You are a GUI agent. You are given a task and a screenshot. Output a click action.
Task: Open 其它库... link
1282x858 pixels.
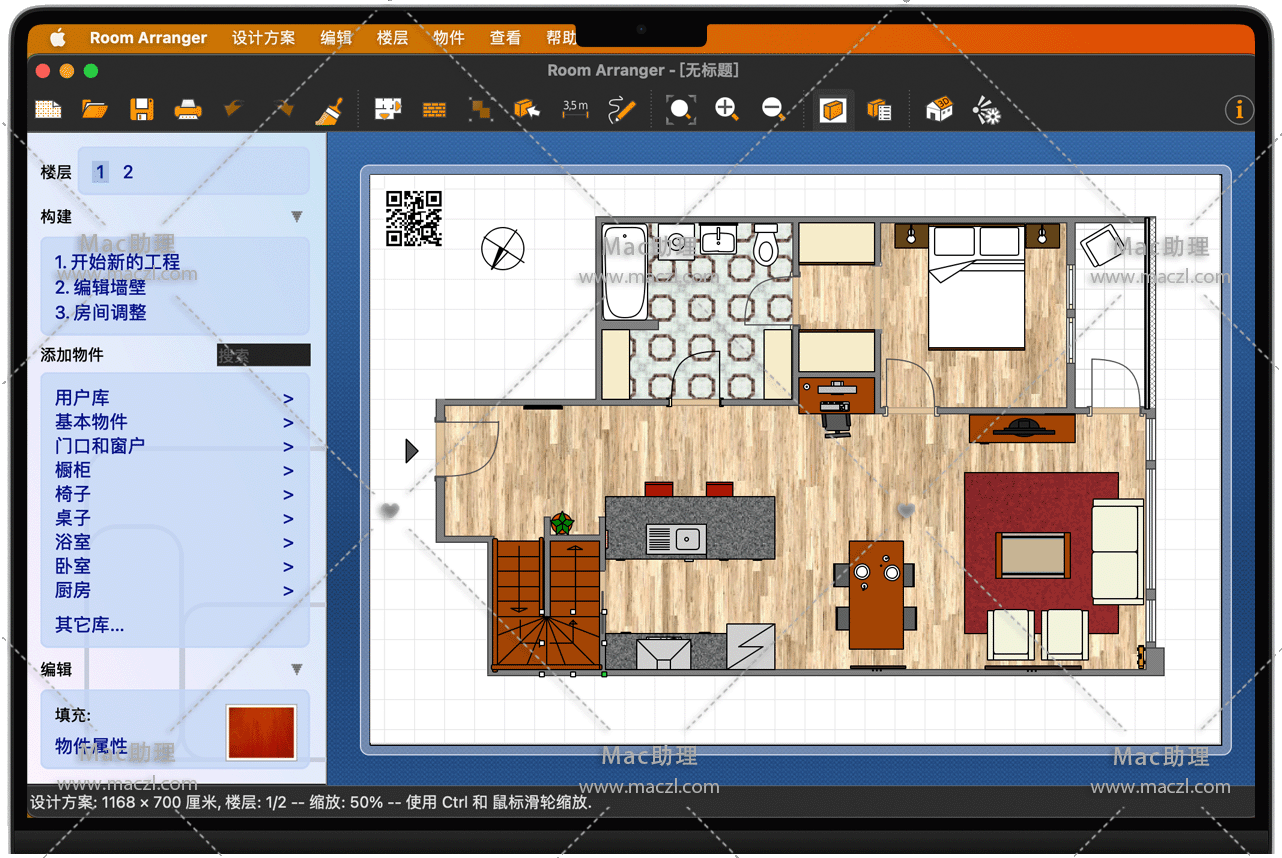(x=90, y=626)
